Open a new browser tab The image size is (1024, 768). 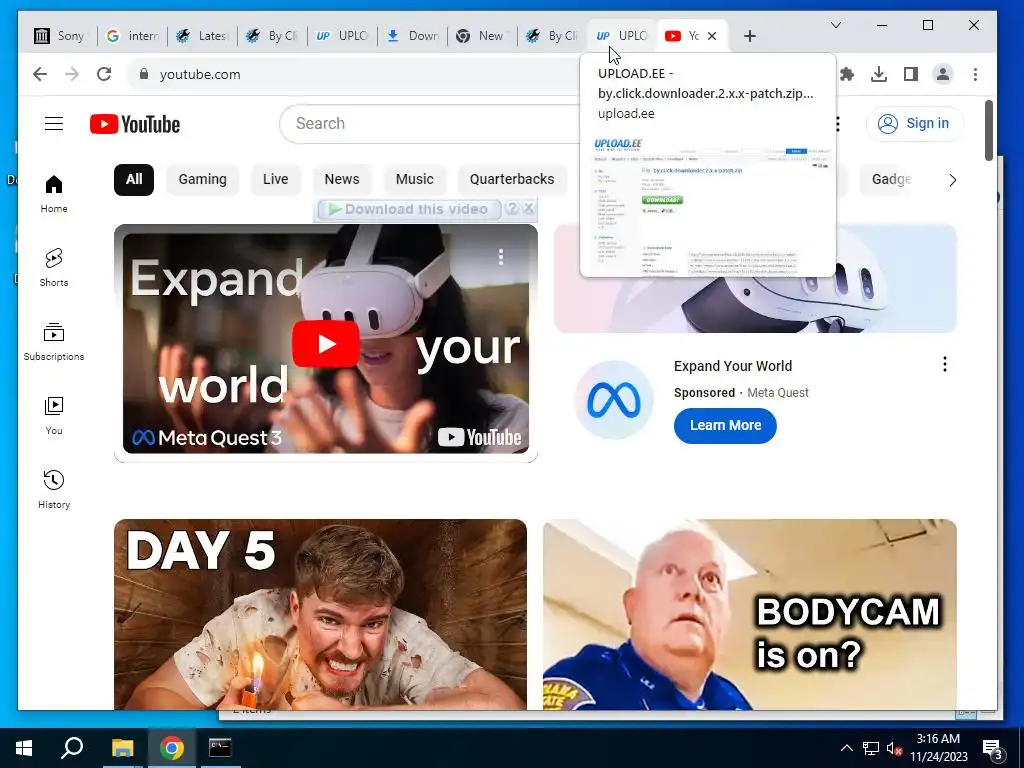point(750,36)
